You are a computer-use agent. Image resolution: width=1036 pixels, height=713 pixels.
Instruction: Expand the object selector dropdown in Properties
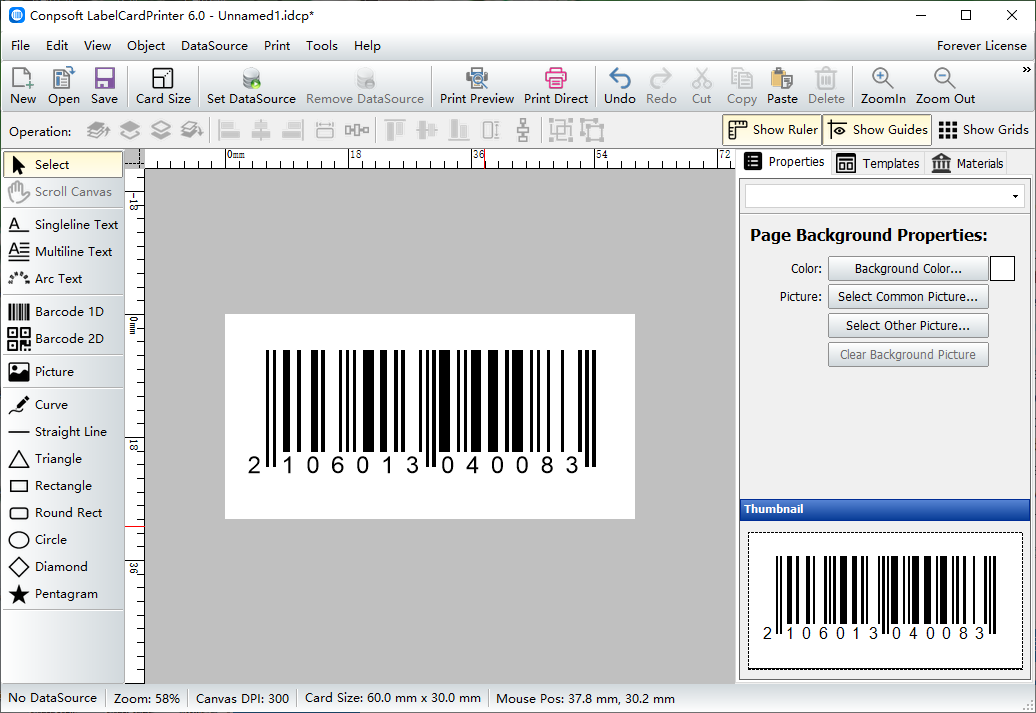(x=1015, y=197)
